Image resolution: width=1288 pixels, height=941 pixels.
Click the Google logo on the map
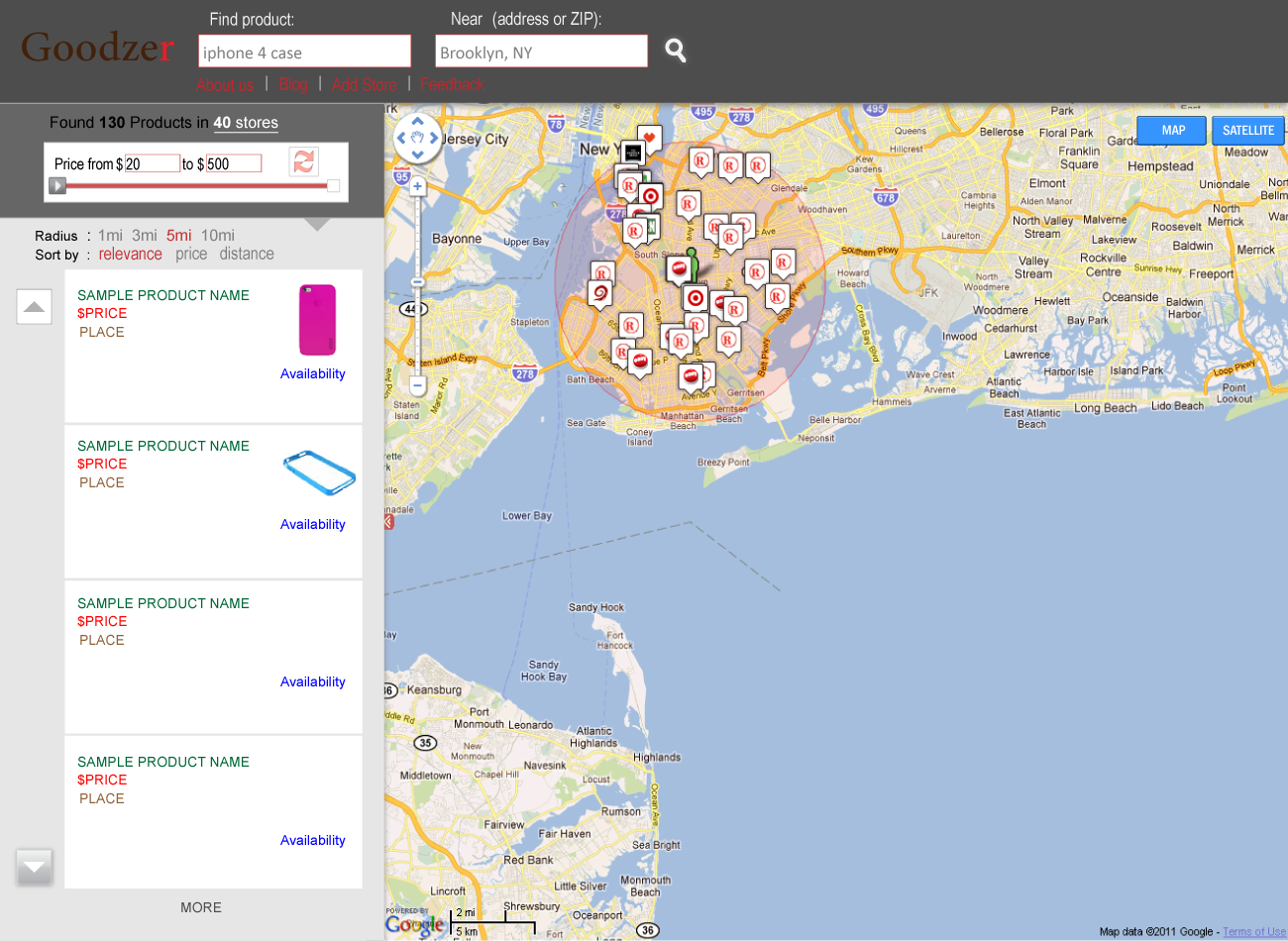pyautogui.click(x=414, y=925)
